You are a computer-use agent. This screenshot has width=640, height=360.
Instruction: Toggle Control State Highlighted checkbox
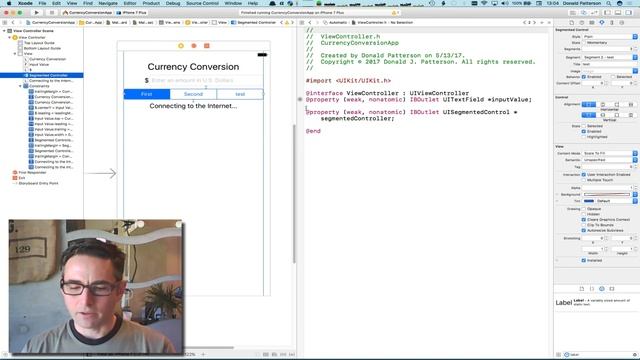(584, 137)
